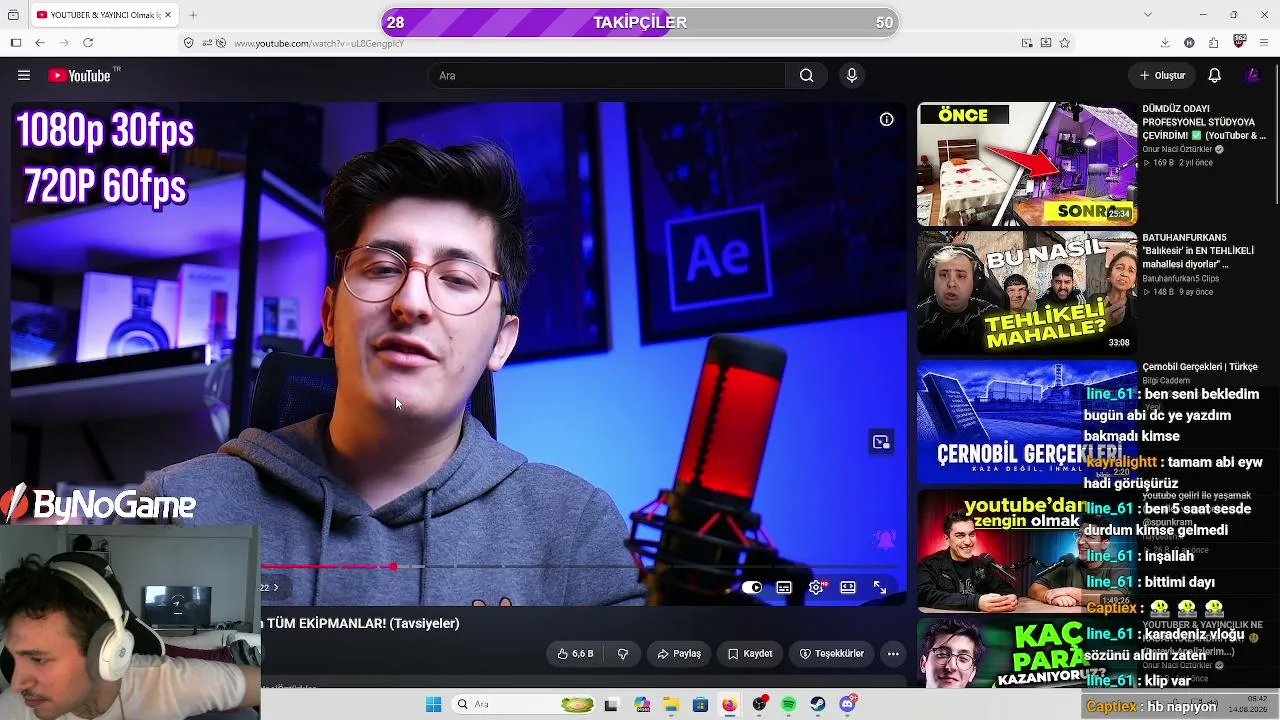
Task: Expand the video chapter chevron
Action: (276, 587)
